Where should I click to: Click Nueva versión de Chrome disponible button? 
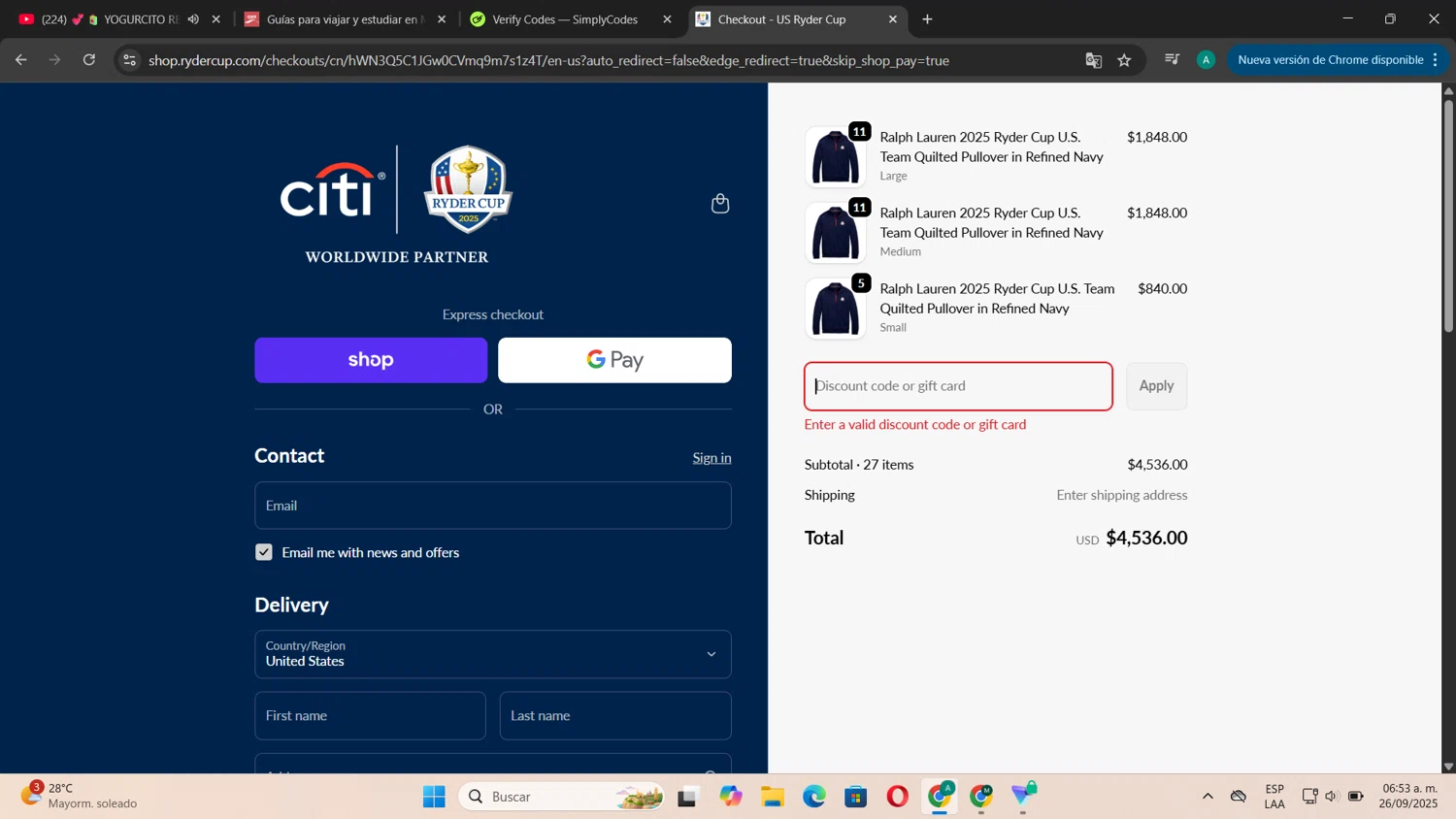[x=1330, y=60]
